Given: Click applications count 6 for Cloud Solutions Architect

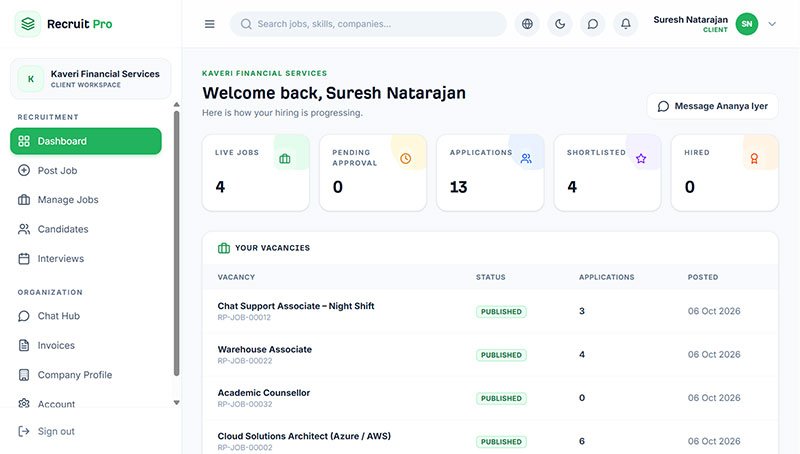Looking at the screenshot, I should tap(582, 441).
